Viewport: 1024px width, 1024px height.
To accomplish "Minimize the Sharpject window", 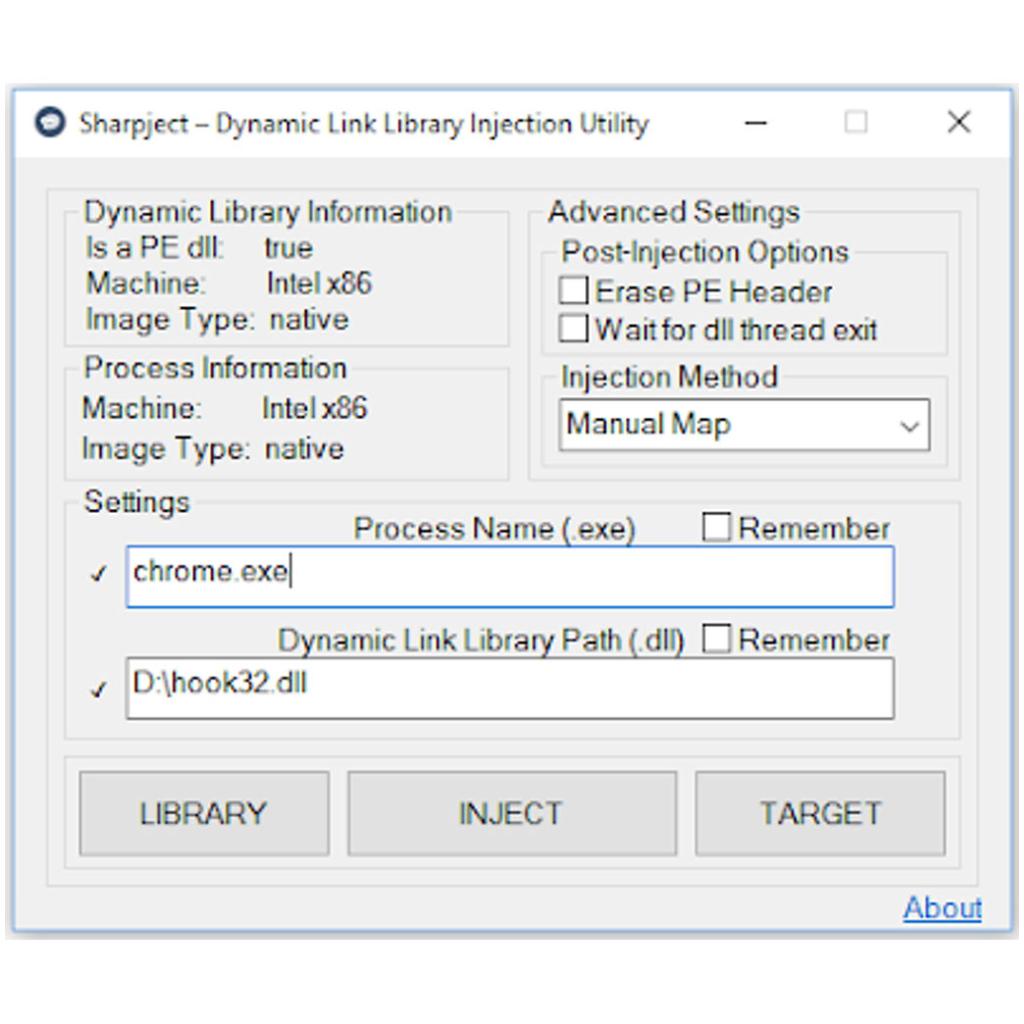I will click(757, 123).
